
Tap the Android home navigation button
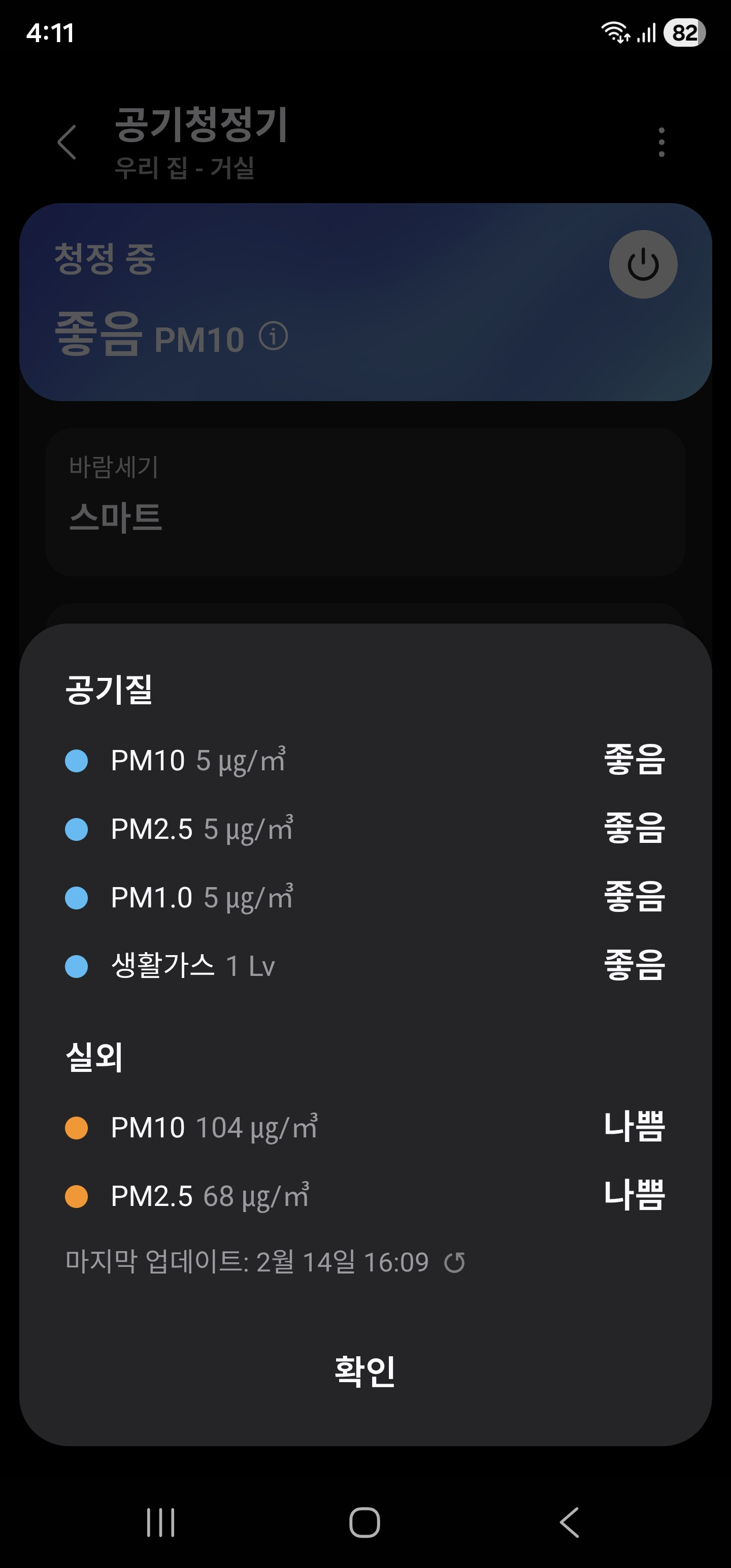click(364, 1522)
